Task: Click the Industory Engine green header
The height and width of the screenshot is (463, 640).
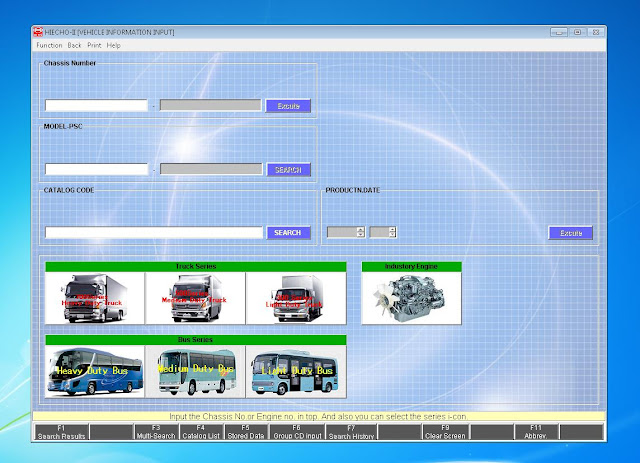Action: point(411,267)
